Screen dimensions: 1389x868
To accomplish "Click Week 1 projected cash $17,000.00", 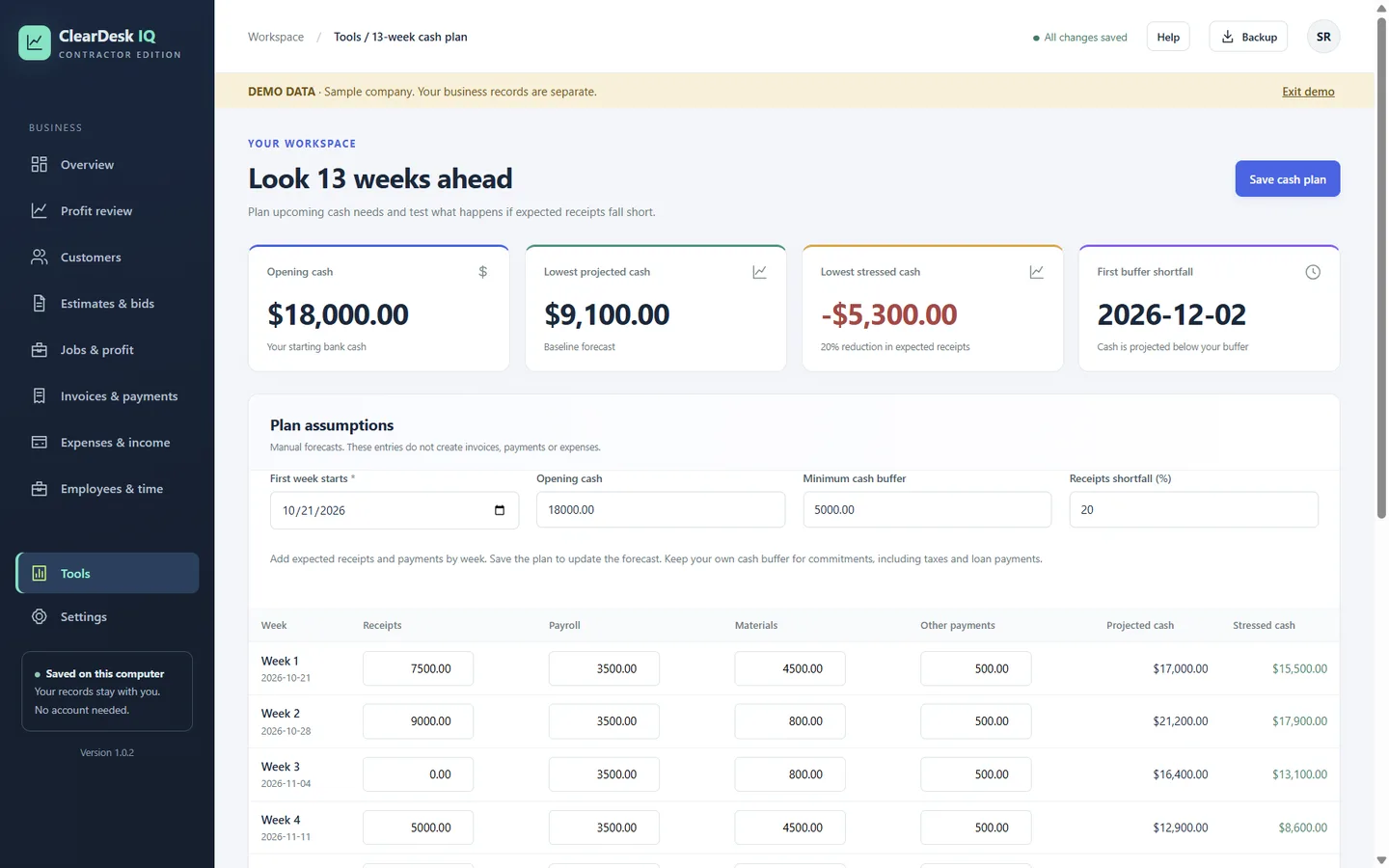I will pos(1181,668).
